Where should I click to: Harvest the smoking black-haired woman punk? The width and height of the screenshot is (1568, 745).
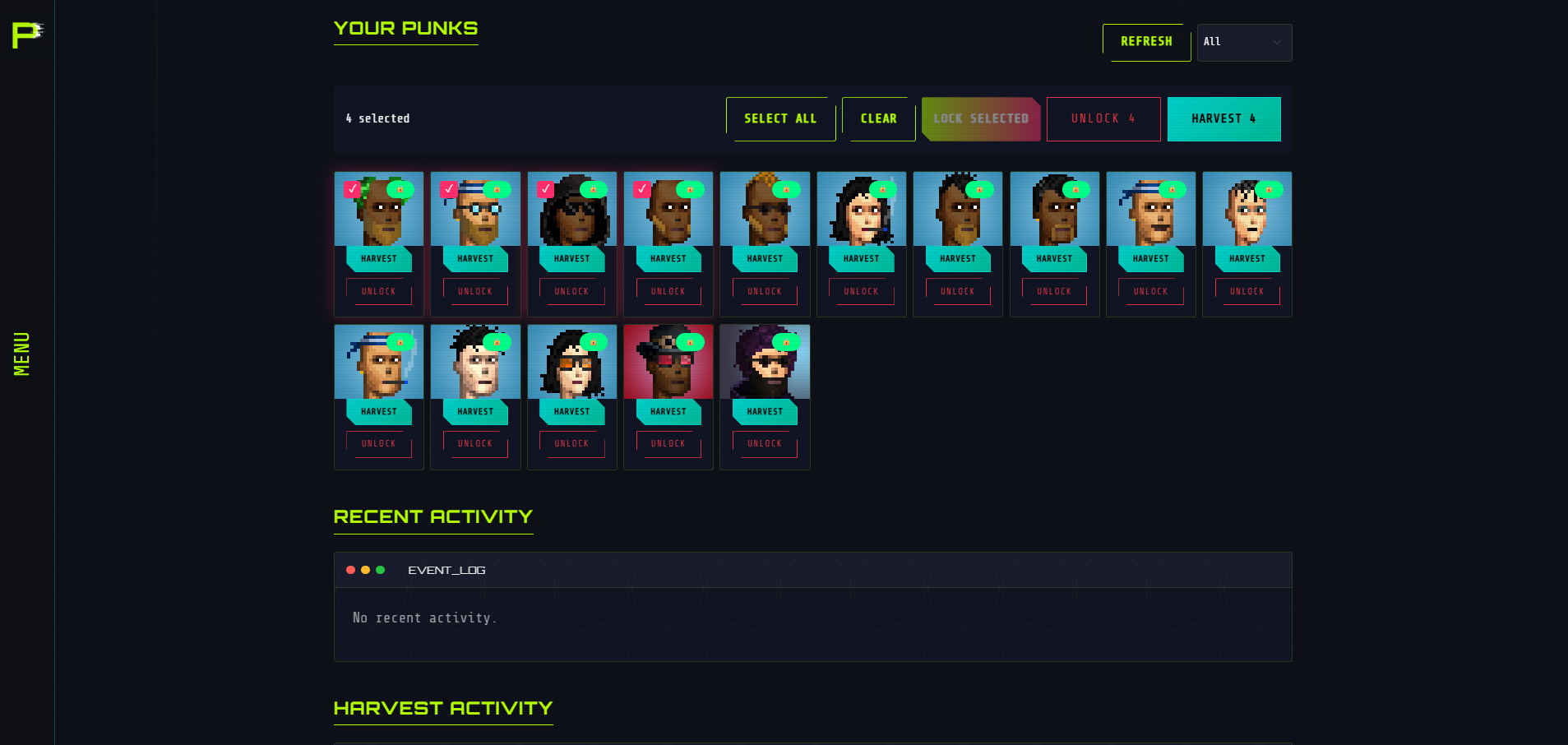pyautogui.click(x=862, y=259)
